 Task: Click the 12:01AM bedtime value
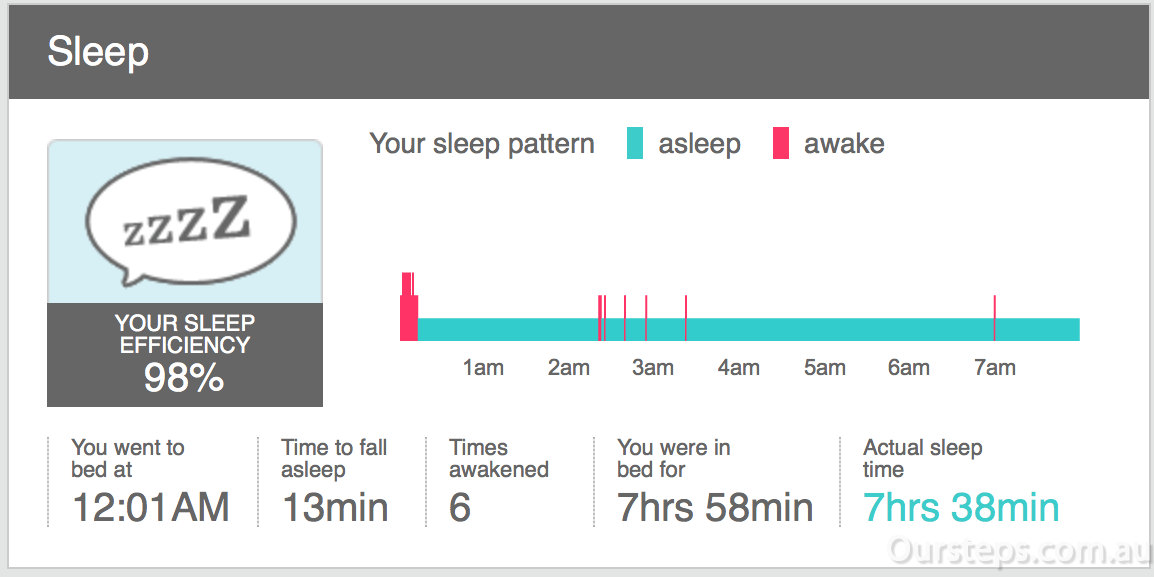coord(151,507)
